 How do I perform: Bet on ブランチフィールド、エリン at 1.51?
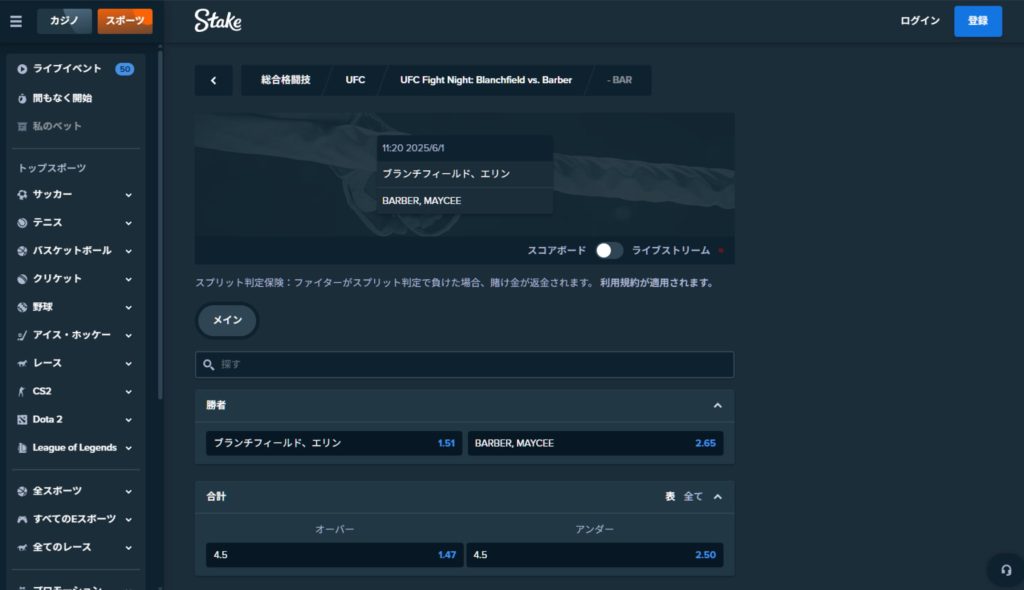click(334, 443)
